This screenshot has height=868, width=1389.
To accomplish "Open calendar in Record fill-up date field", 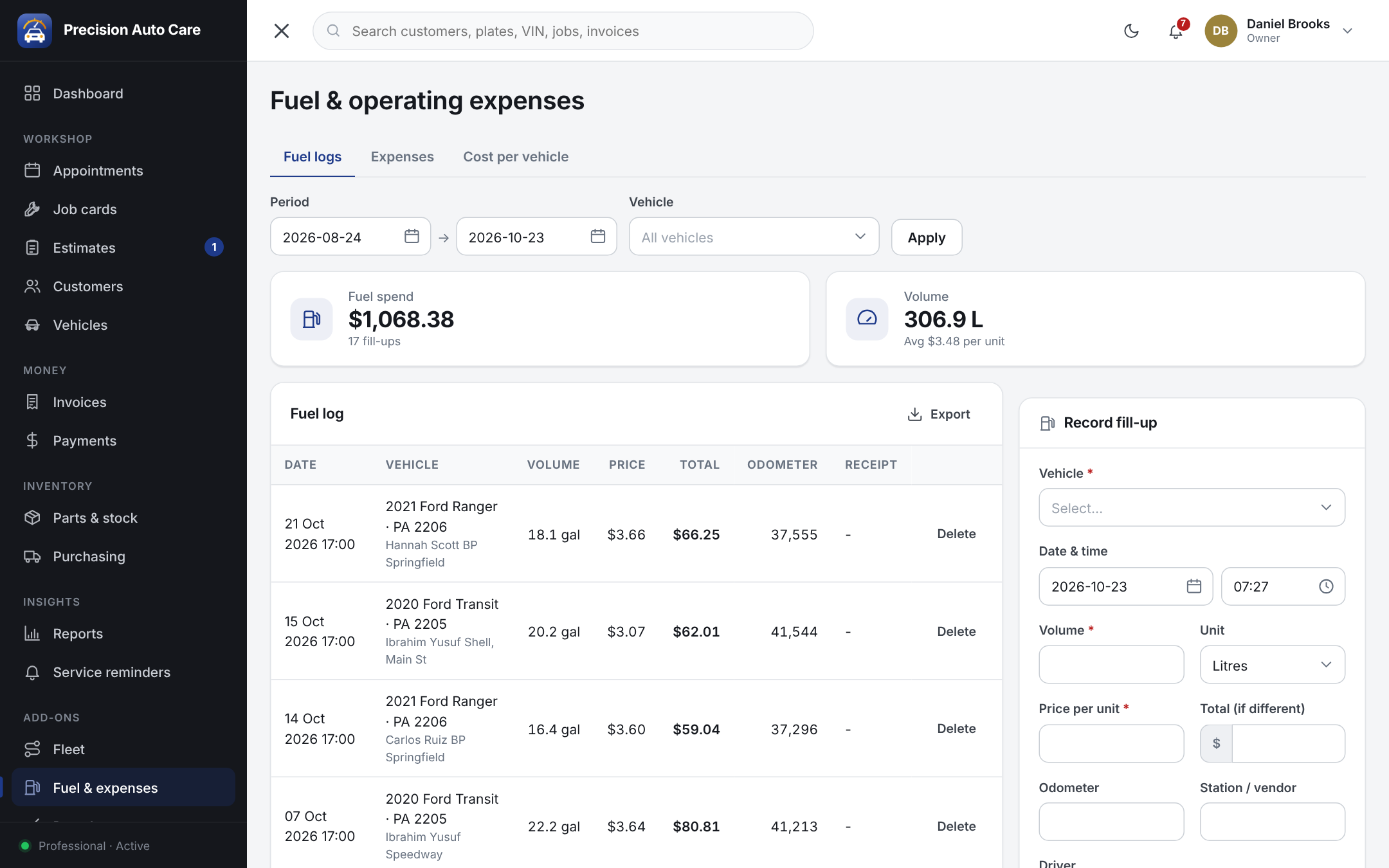I will click(1194, 586).
